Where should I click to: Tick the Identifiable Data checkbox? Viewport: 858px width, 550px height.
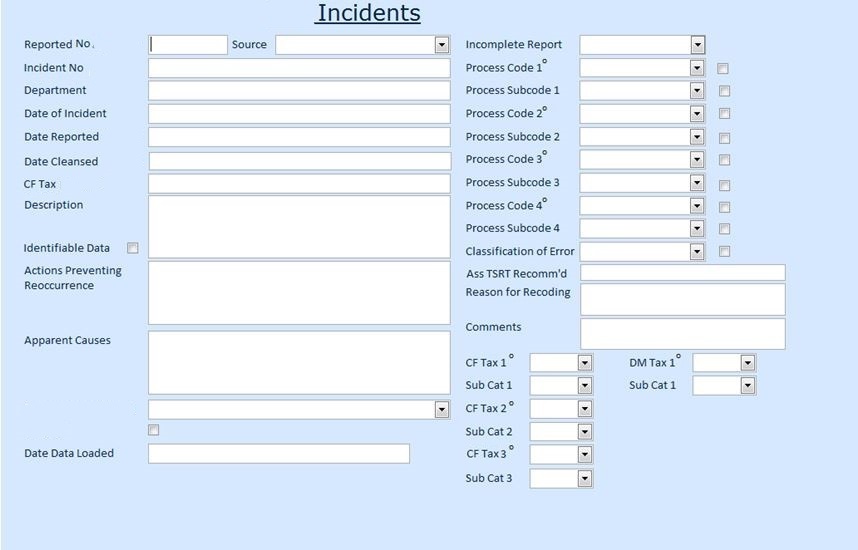click(133, 248)
